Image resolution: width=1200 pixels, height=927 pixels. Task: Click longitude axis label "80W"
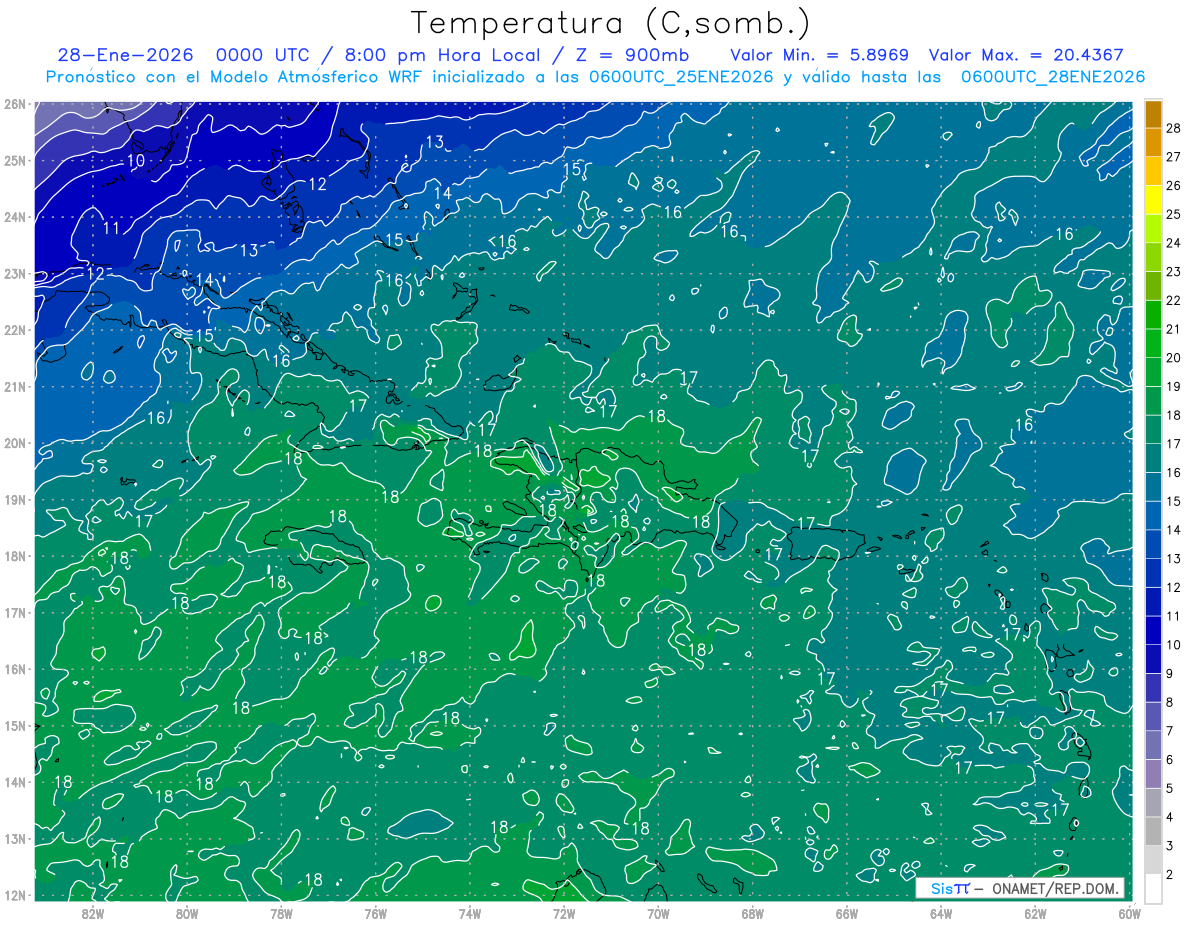point(187,913)
